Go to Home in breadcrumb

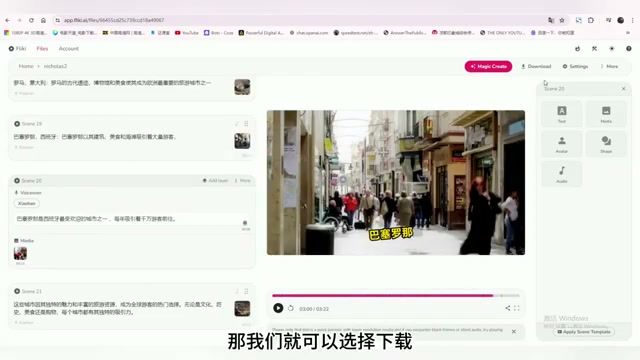pyautogui.click(x=26, y=66)
